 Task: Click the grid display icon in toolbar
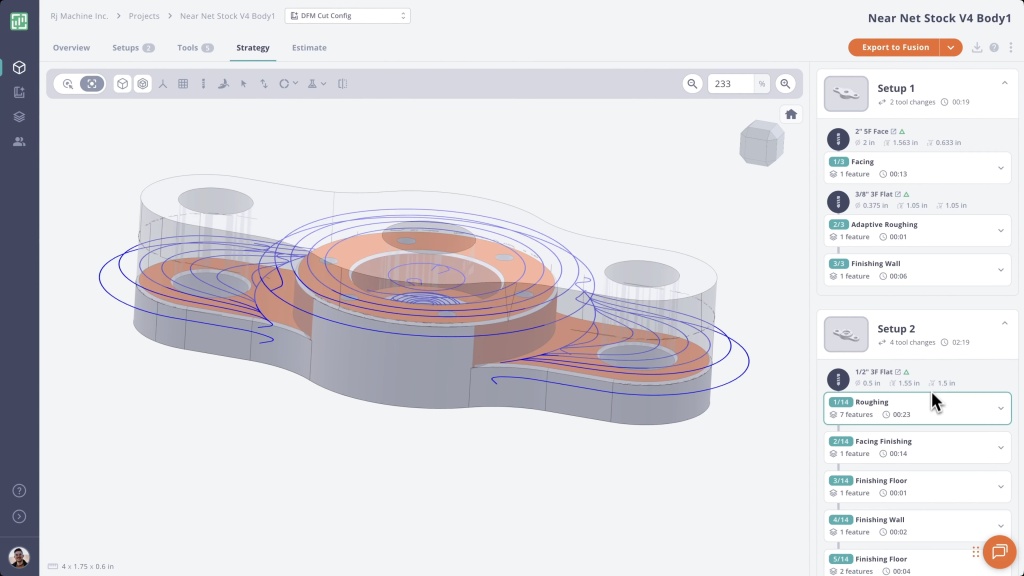(183, 84)
